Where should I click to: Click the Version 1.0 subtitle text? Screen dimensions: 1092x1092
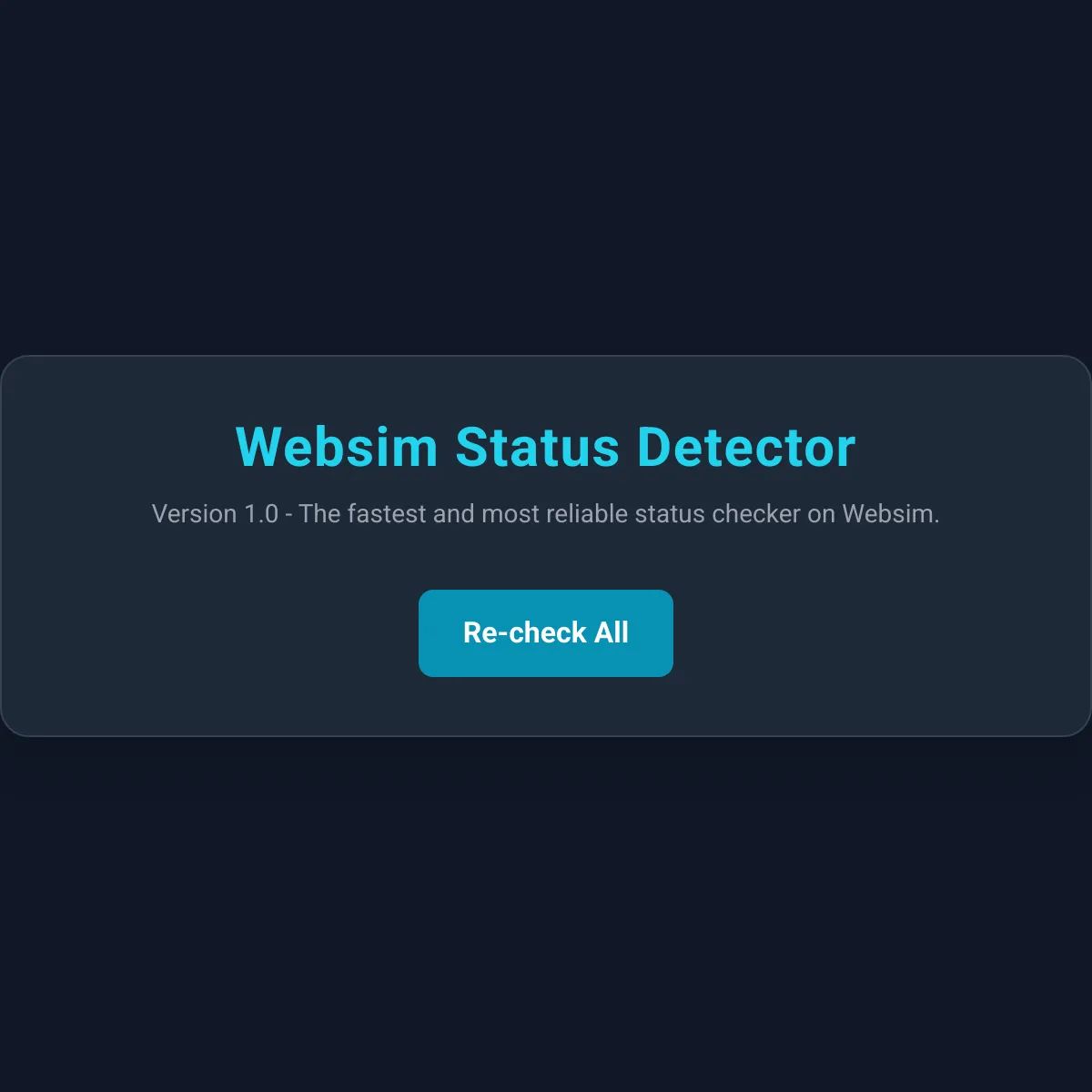point(546,514)
